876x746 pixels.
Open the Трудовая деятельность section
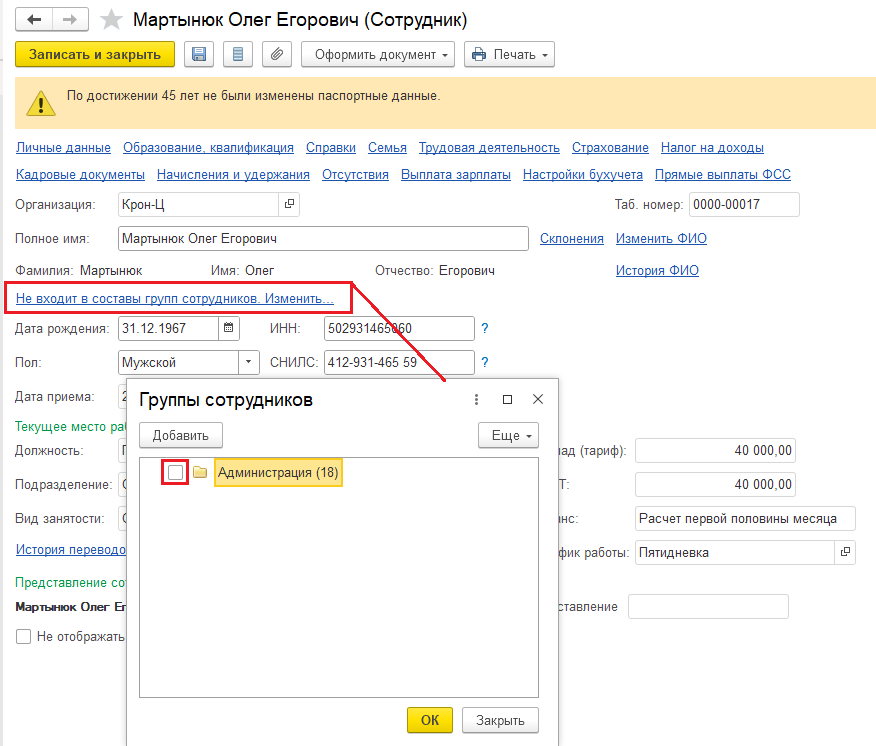489,148
